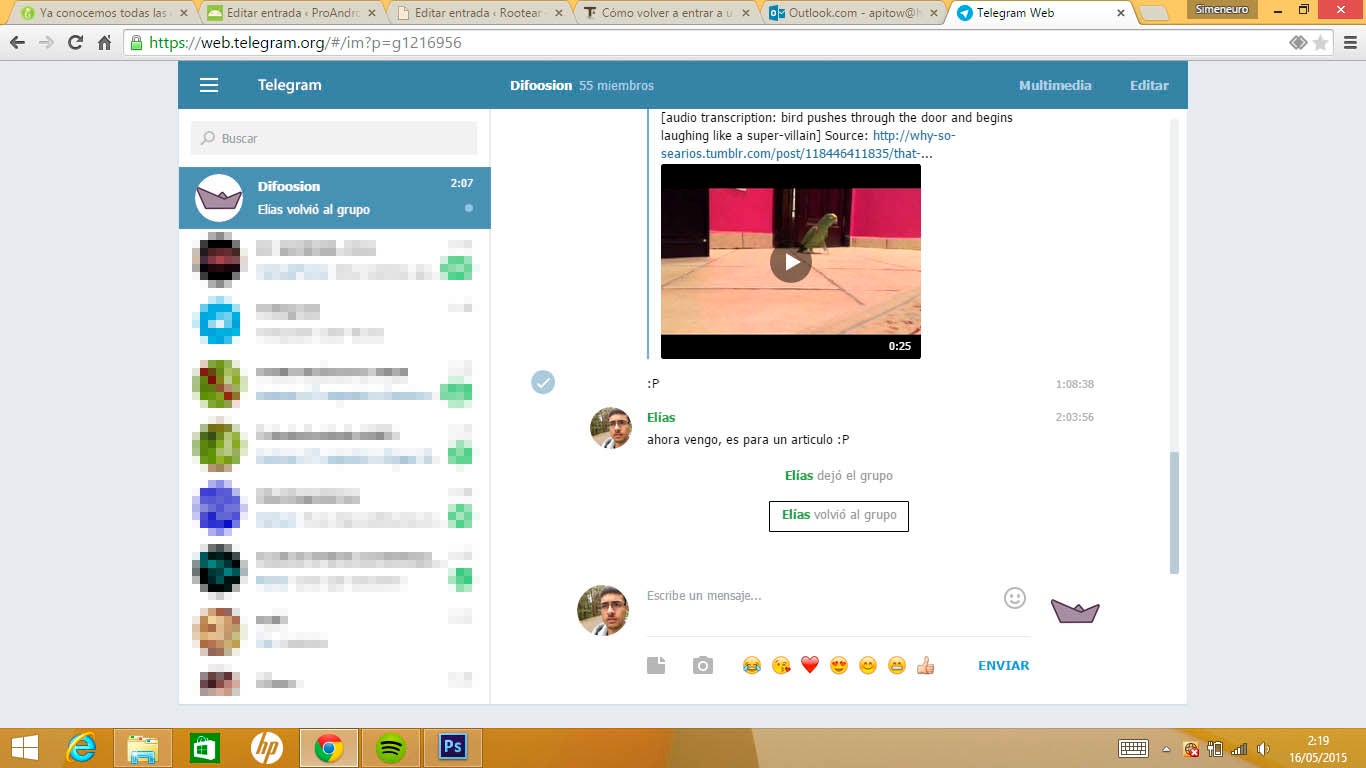Insert the kissing face emoji

coord(781,665)
